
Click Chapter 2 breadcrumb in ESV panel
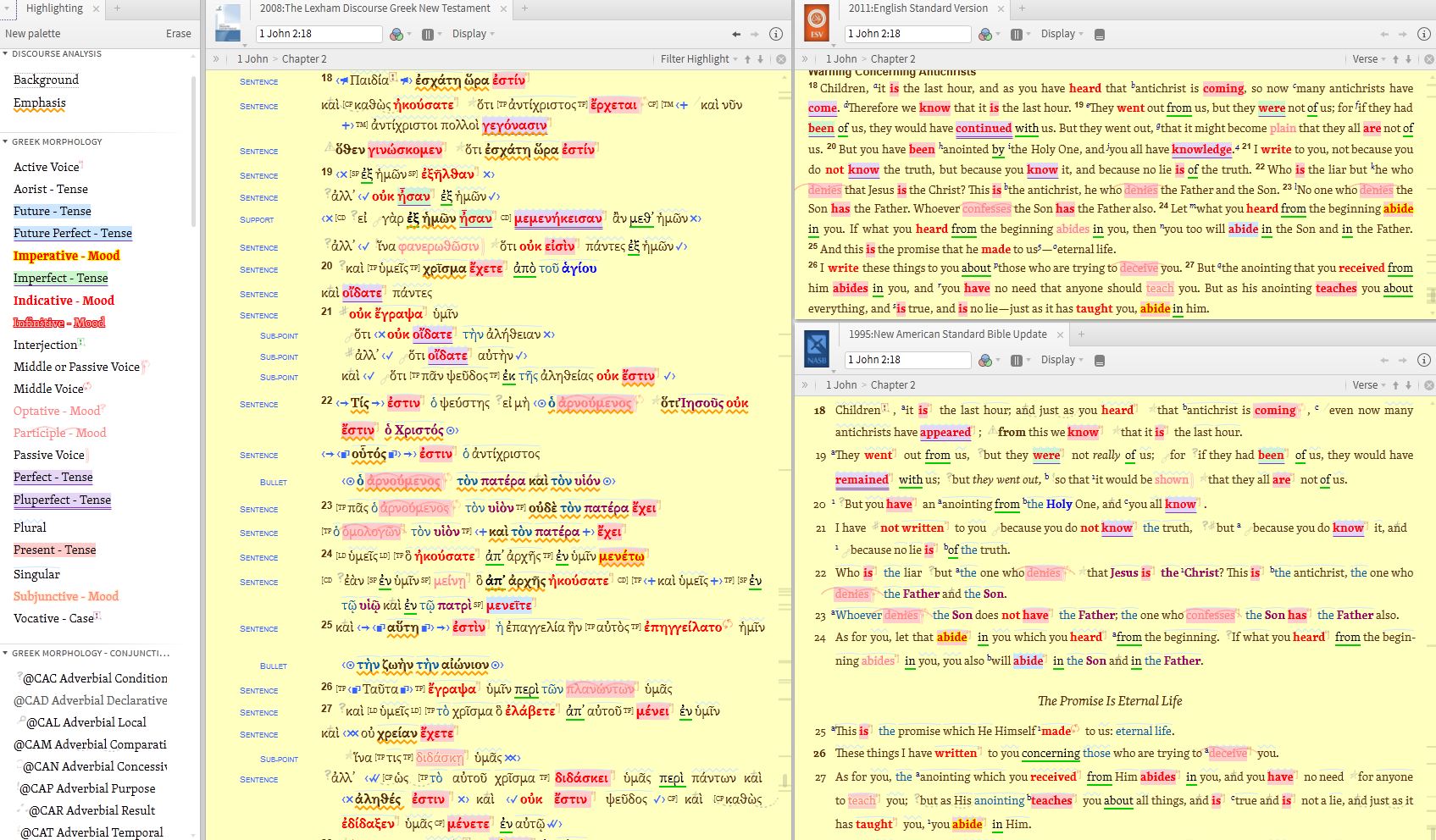893,58
